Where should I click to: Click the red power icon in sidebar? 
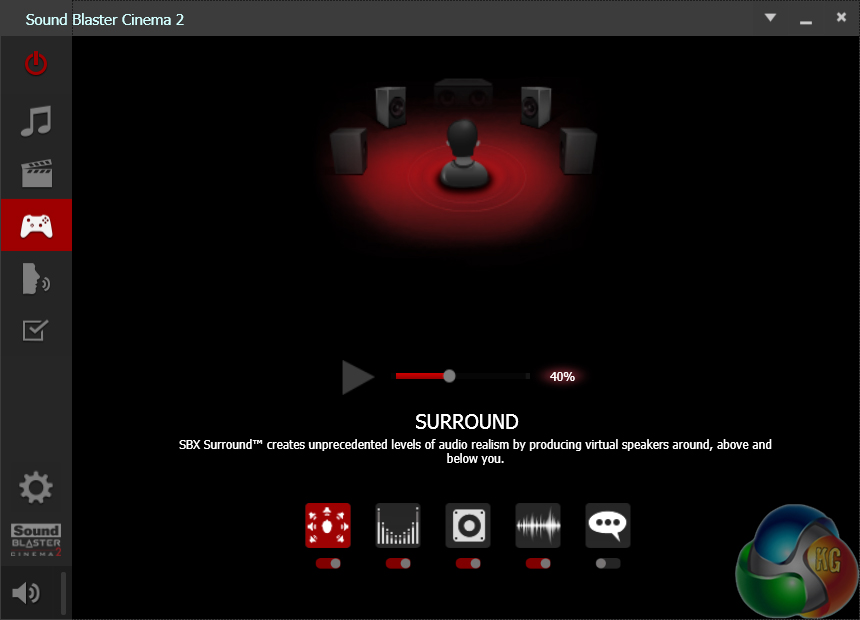(36, 63)
